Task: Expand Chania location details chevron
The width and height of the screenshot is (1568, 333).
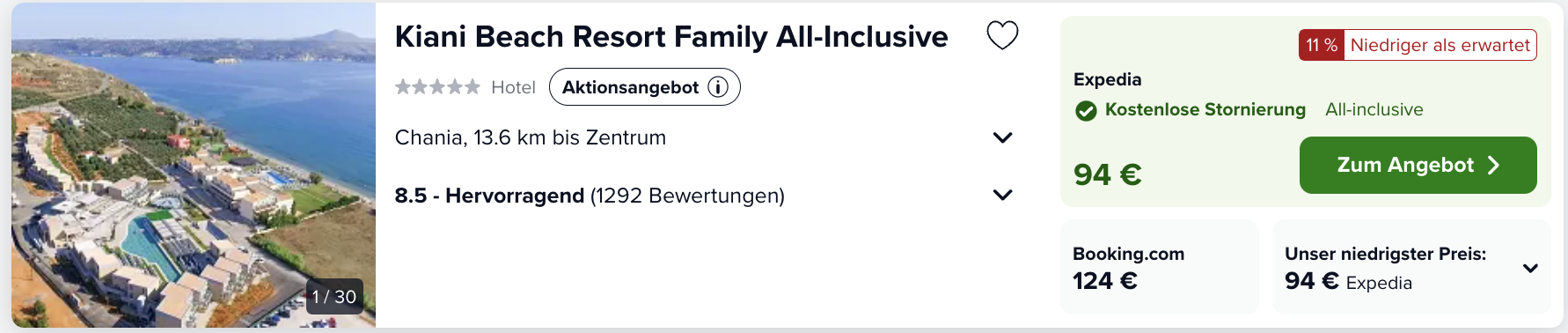Action: (1002, 137)
